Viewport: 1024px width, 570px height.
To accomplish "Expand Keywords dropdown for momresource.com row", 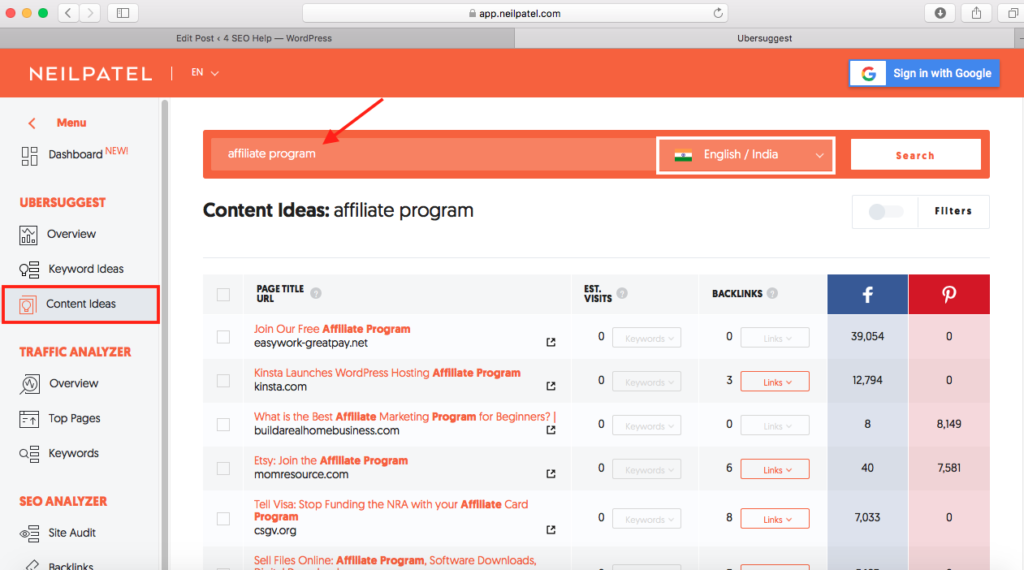I will (x=647, y=469).
